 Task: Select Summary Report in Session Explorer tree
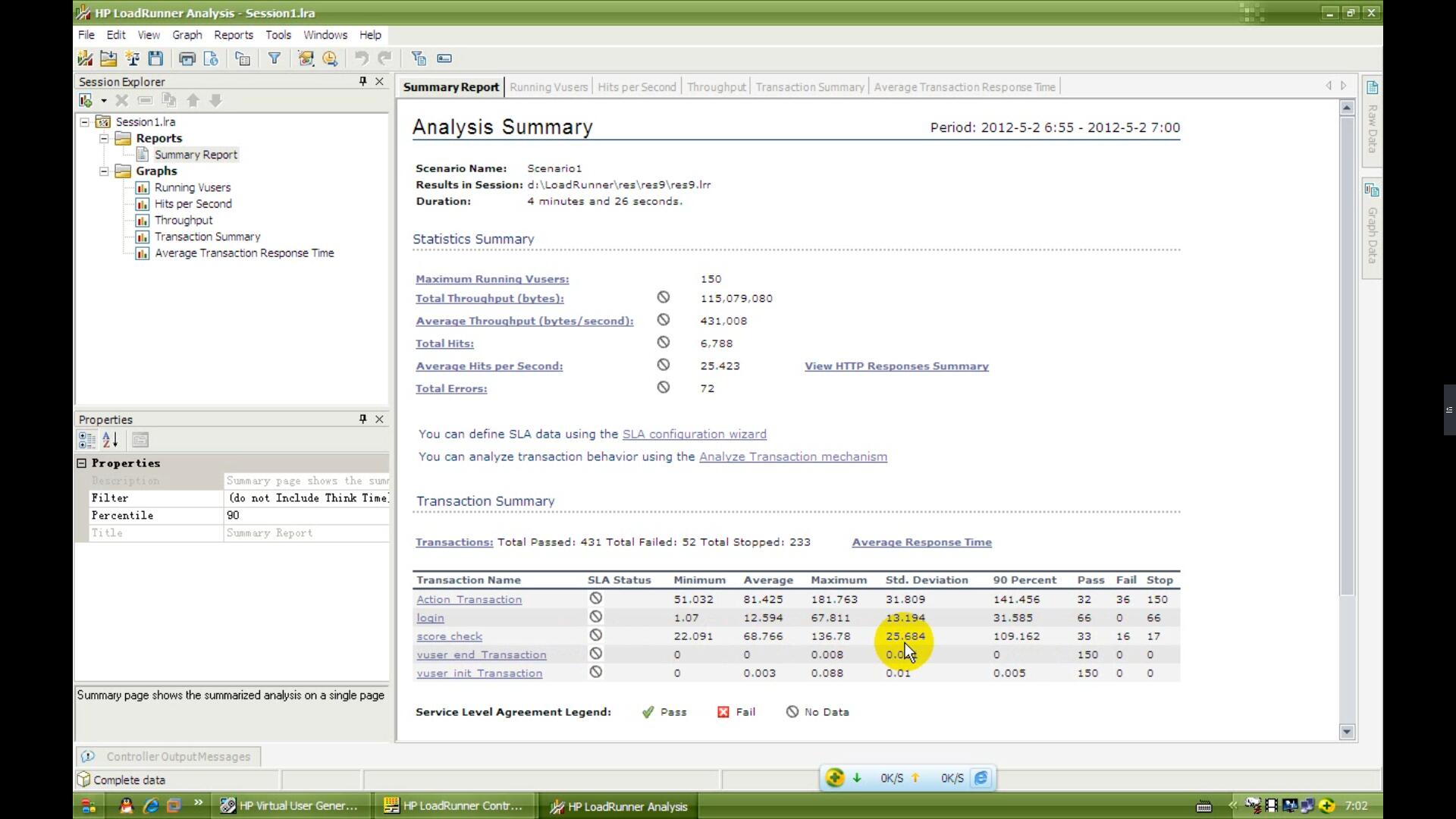pos(196,155)
